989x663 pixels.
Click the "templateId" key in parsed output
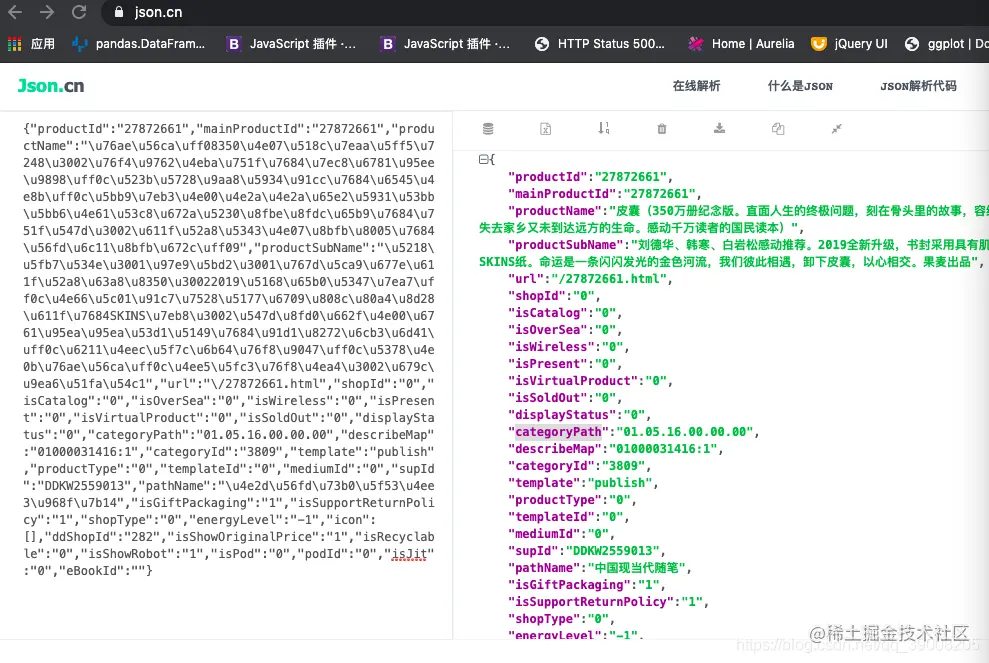click(x=551, y=517)
